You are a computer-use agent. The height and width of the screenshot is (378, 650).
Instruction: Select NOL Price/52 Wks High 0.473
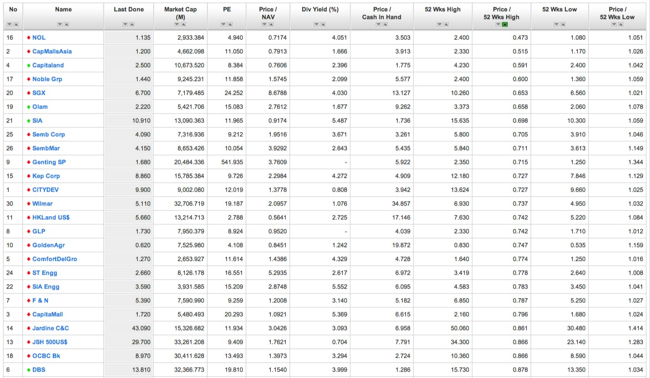click(x=520, y=37)
